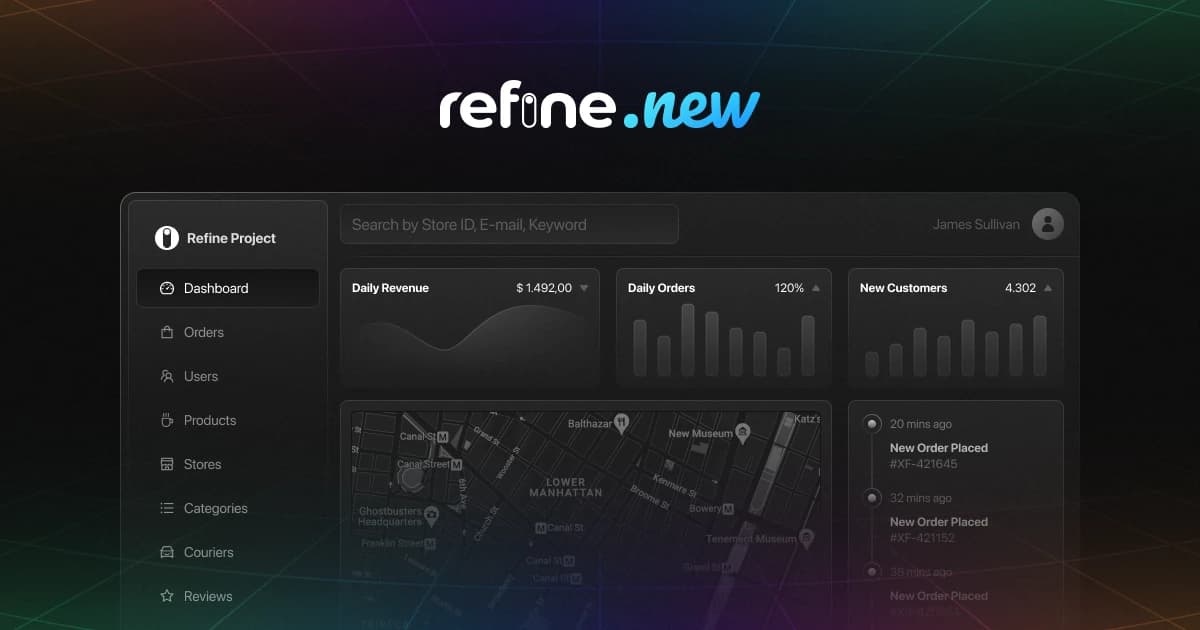
Task: Select the Products icon
Action: 166,420
